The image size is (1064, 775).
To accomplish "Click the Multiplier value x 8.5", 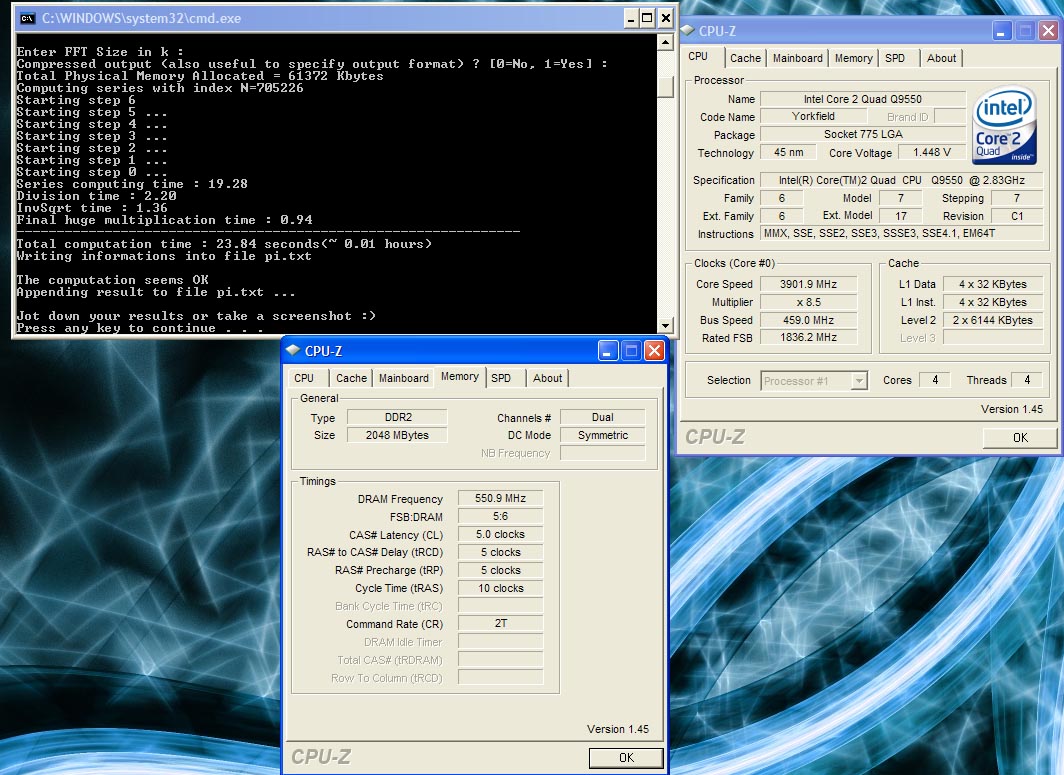I will click(808, 302).
